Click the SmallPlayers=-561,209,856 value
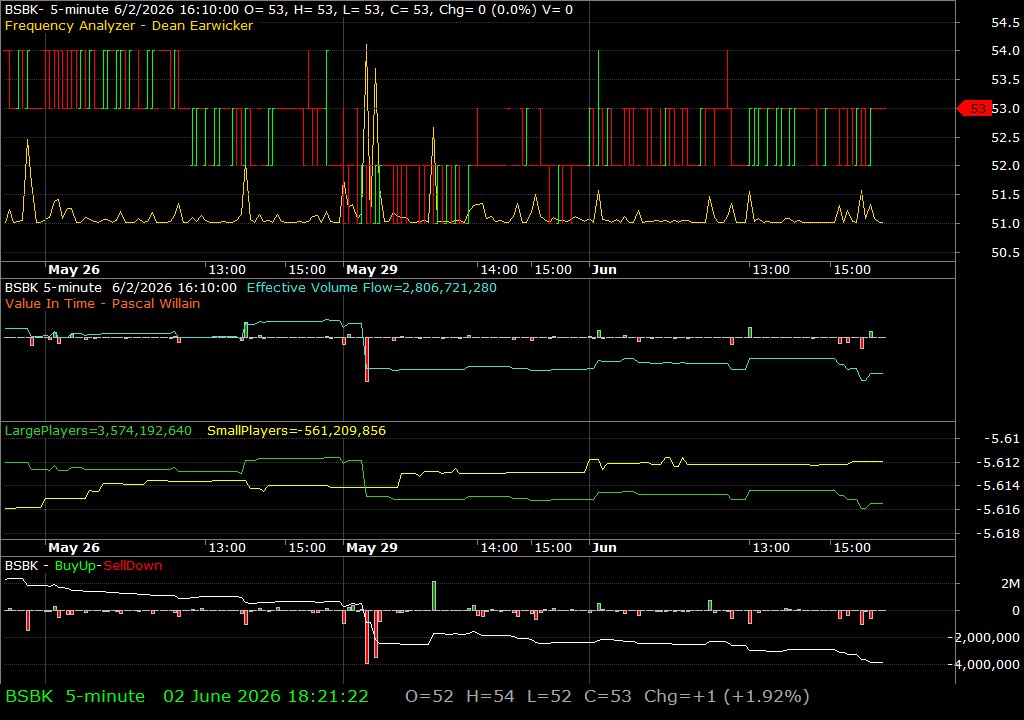 pyautogui.click(x=296, y=431)
